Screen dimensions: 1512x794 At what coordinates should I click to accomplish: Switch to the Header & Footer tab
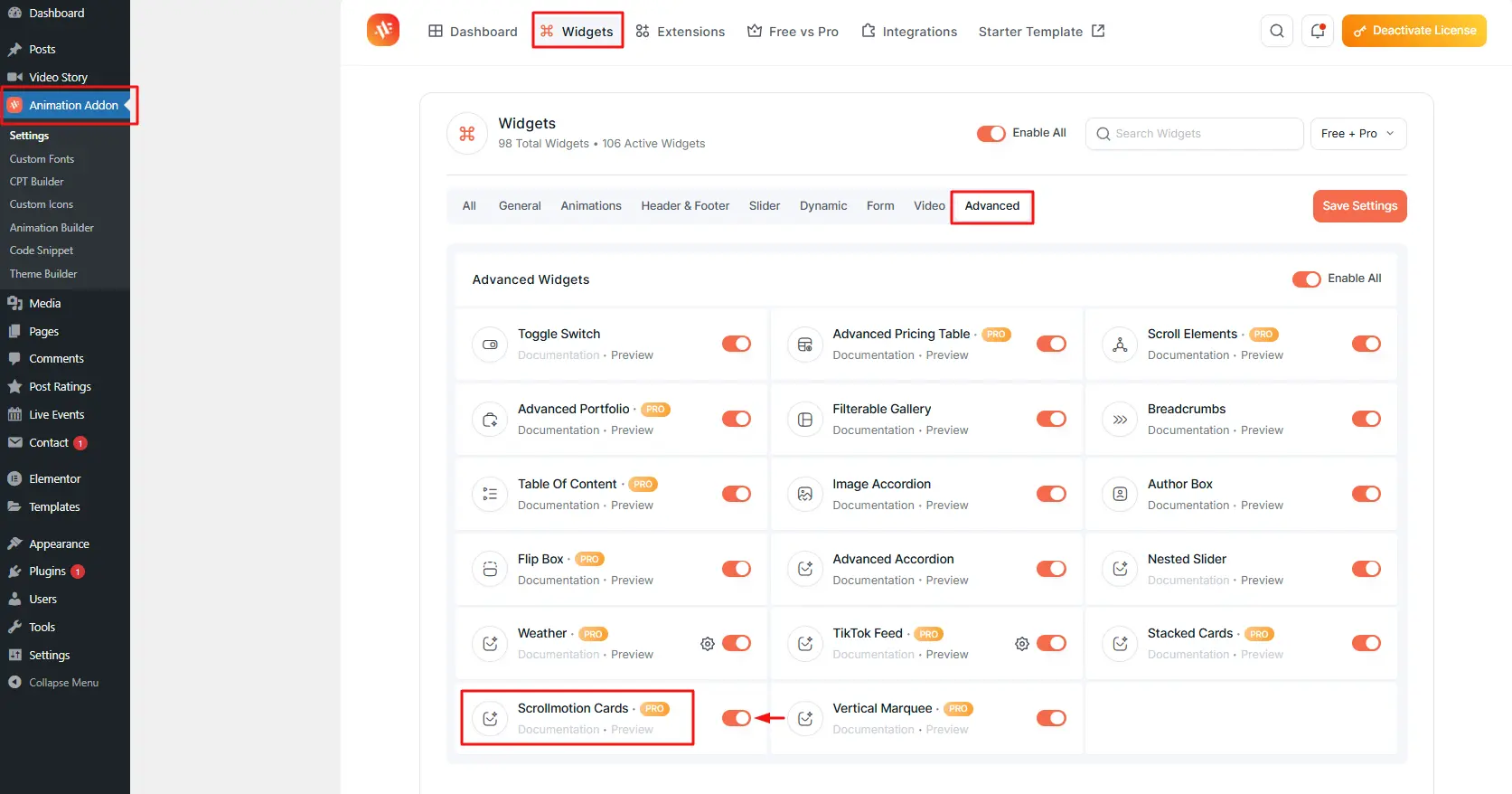pyautogui.click(x=685, y=206)
